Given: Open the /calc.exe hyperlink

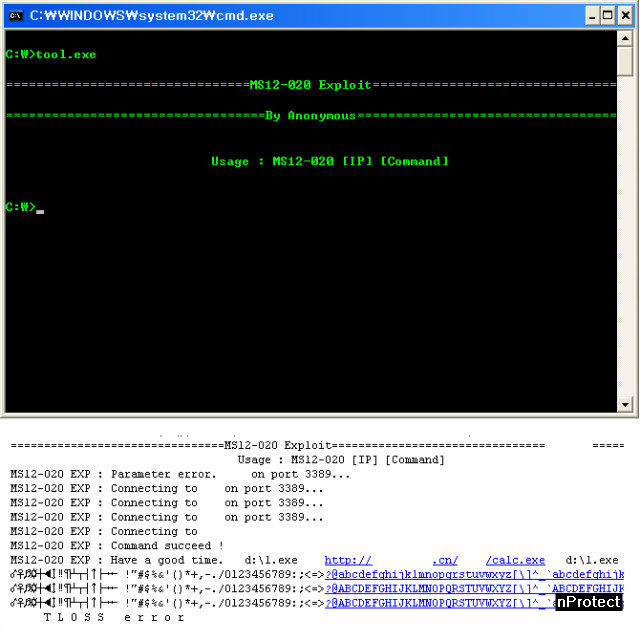Looking at the screenshot, I should (x=515, y=561).
